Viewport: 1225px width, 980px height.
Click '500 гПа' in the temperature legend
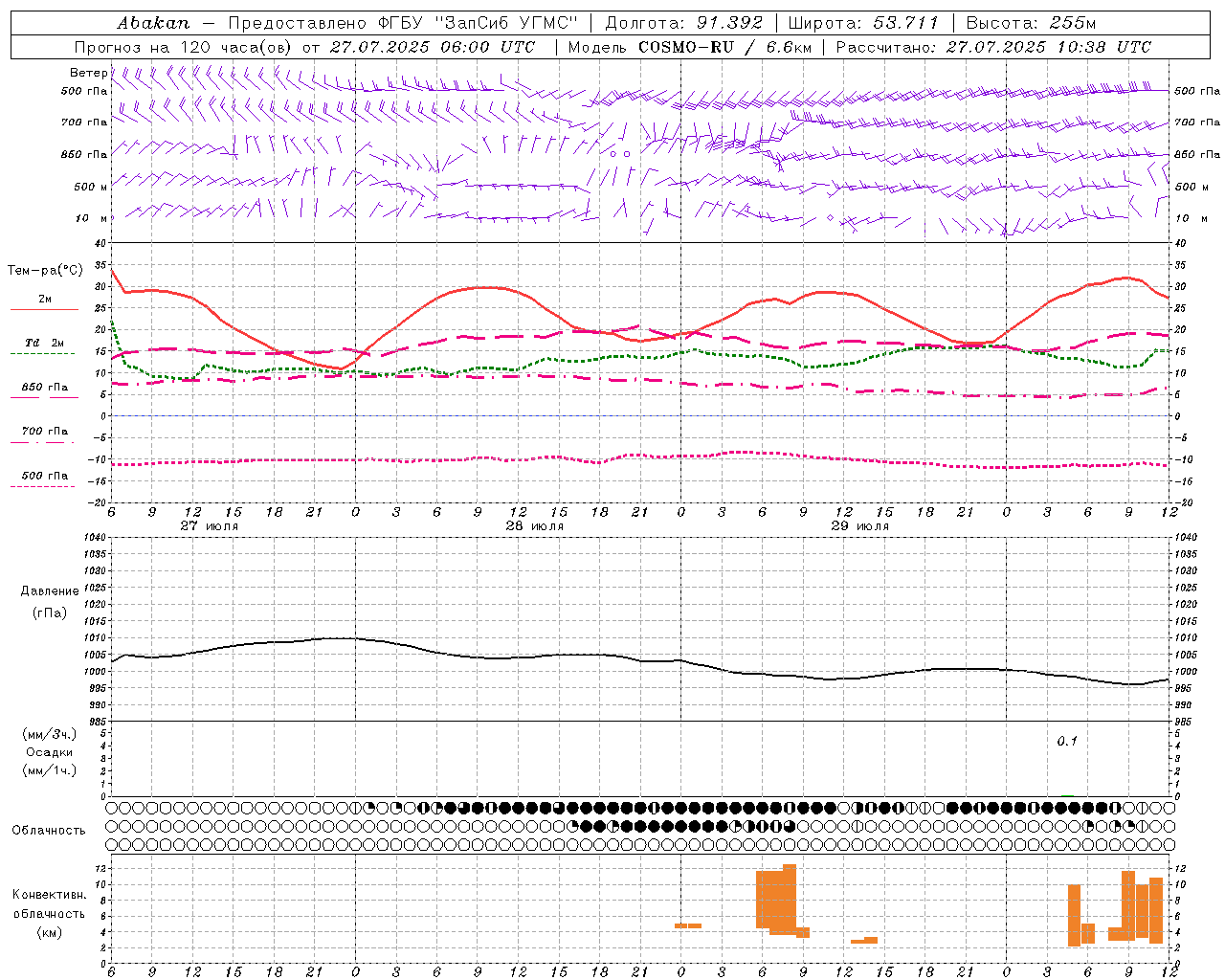click(45, 475)
